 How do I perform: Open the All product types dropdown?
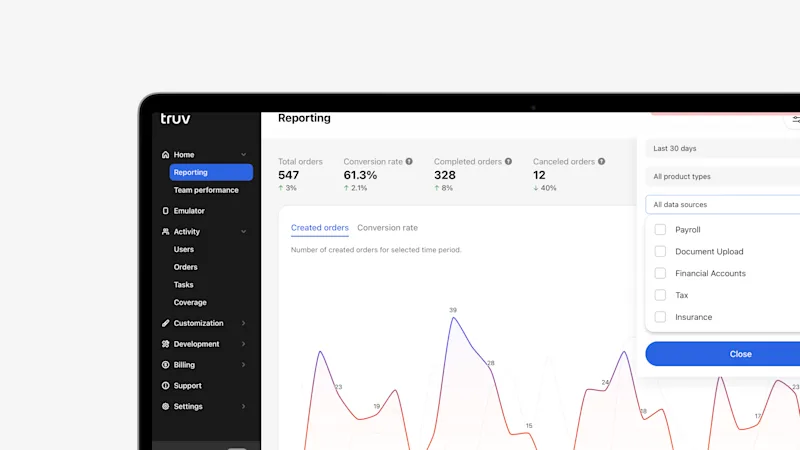(x=722, y=177)
